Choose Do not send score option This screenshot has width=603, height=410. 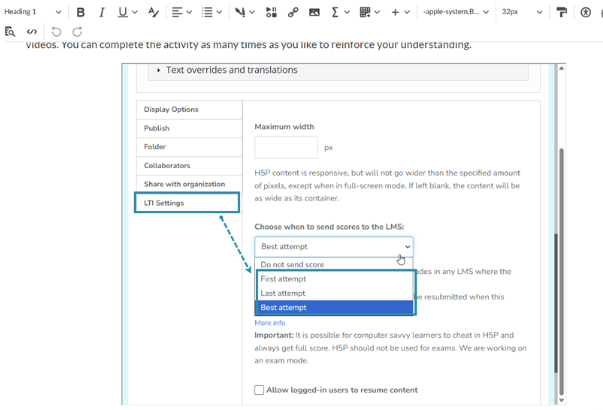click(x=334, y=265)
